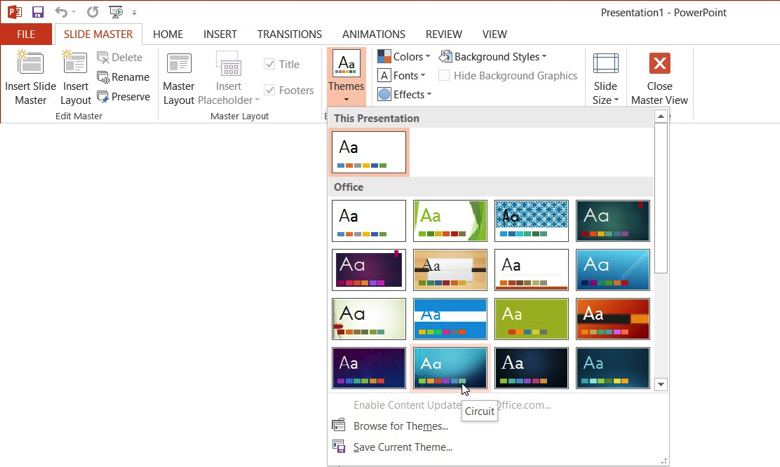Enable Hide Background Graphics checkbox
Screen dimensions: 780x467
[444, 76]
